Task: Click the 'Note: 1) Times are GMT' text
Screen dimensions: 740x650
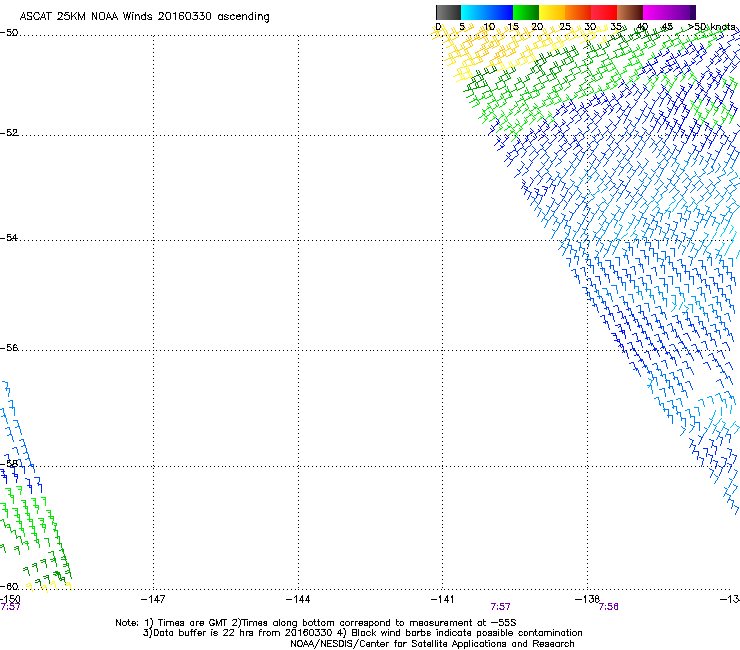Action: tap(172, 623)
